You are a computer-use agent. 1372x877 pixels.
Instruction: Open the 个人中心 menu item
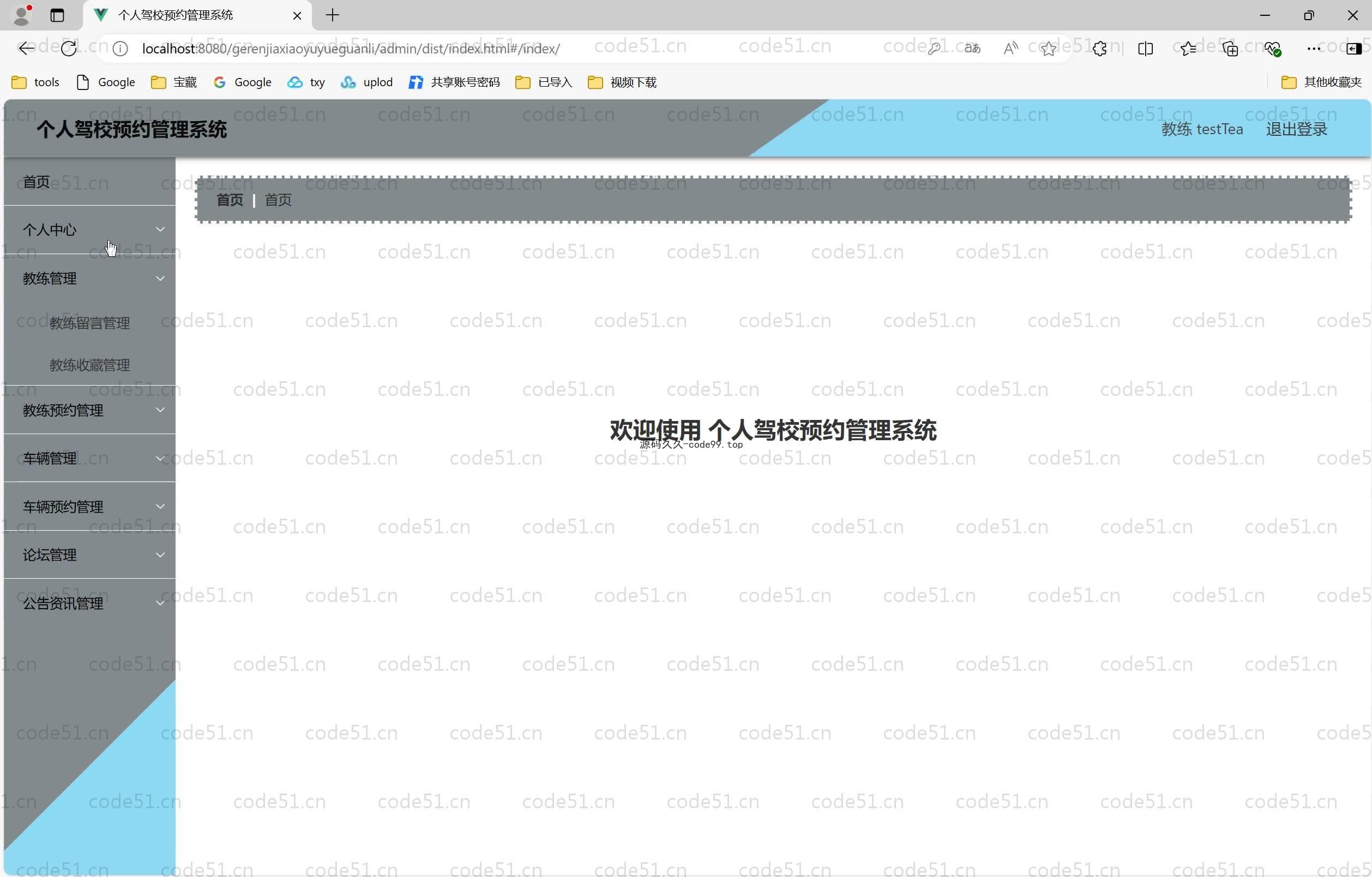89,230
